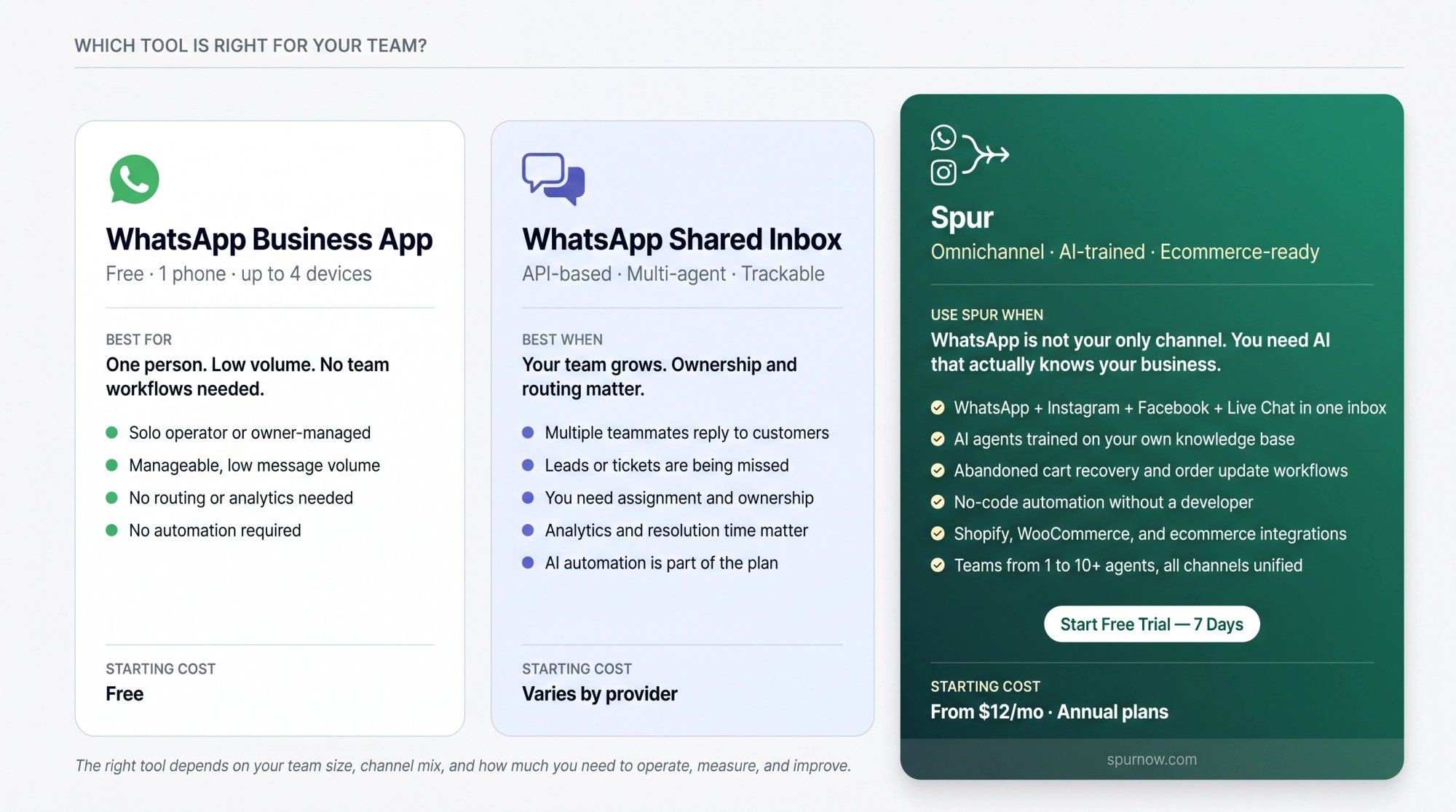Click 'One person. Low volume.' summary text
Viewport: 1456px width, 812px height.
[248, 376]
